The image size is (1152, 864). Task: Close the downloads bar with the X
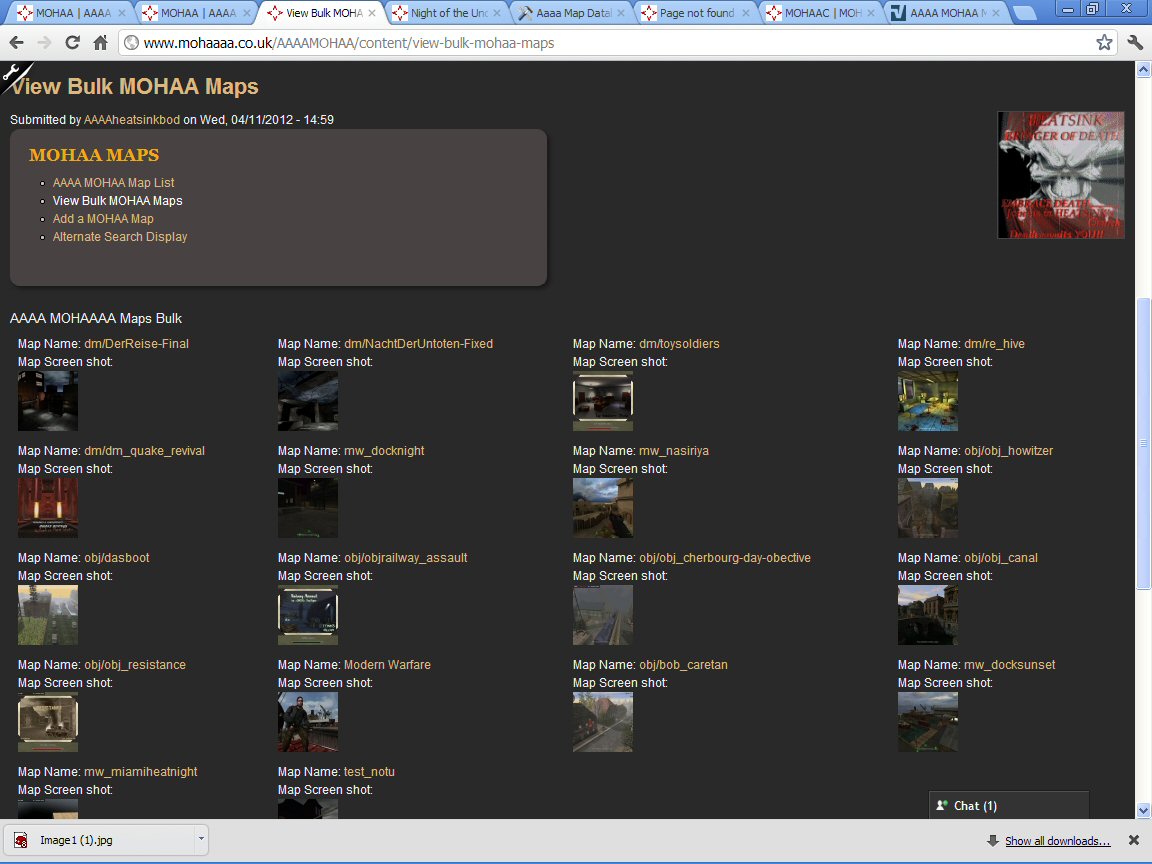pos(1134,840)
